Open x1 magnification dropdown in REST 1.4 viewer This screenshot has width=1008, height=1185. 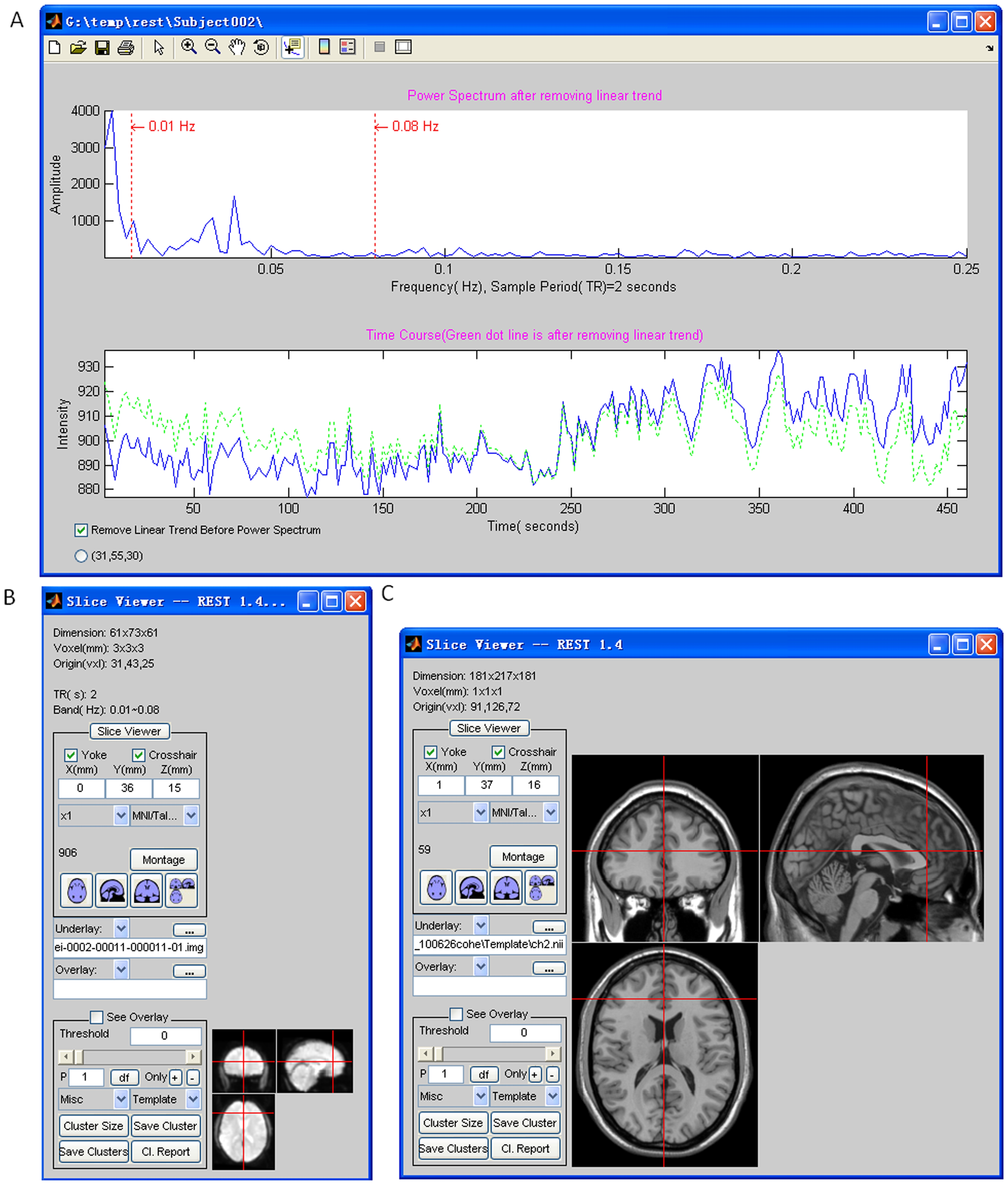481,812
